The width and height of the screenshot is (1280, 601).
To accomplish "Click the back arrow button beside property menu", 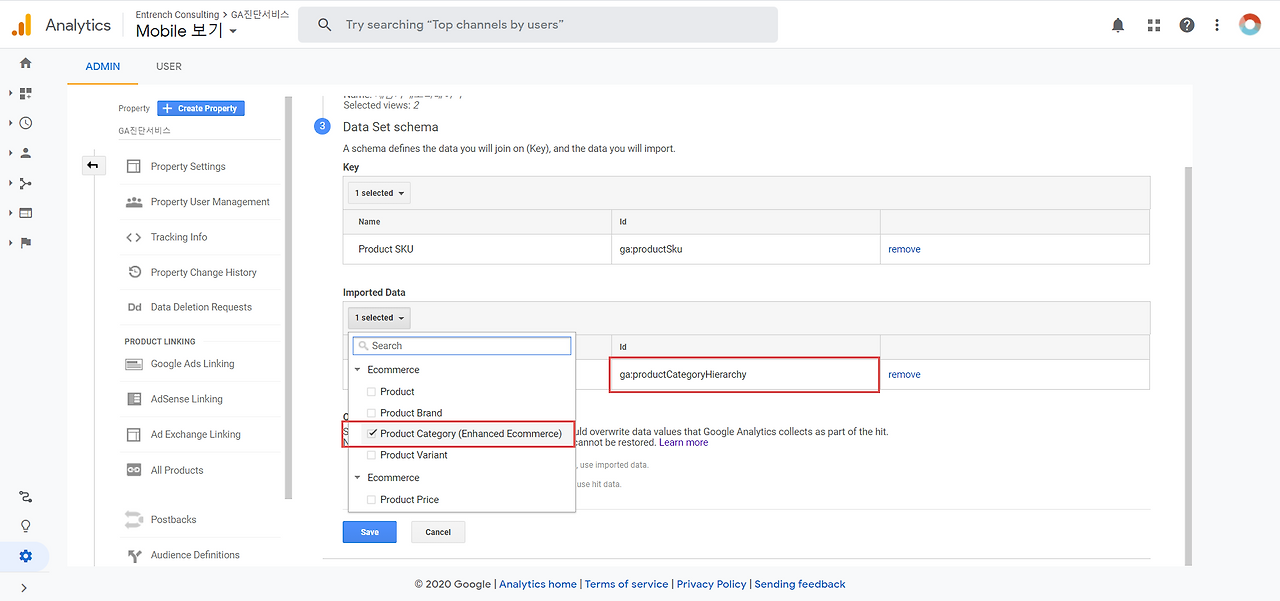I will tap(93, 165).
